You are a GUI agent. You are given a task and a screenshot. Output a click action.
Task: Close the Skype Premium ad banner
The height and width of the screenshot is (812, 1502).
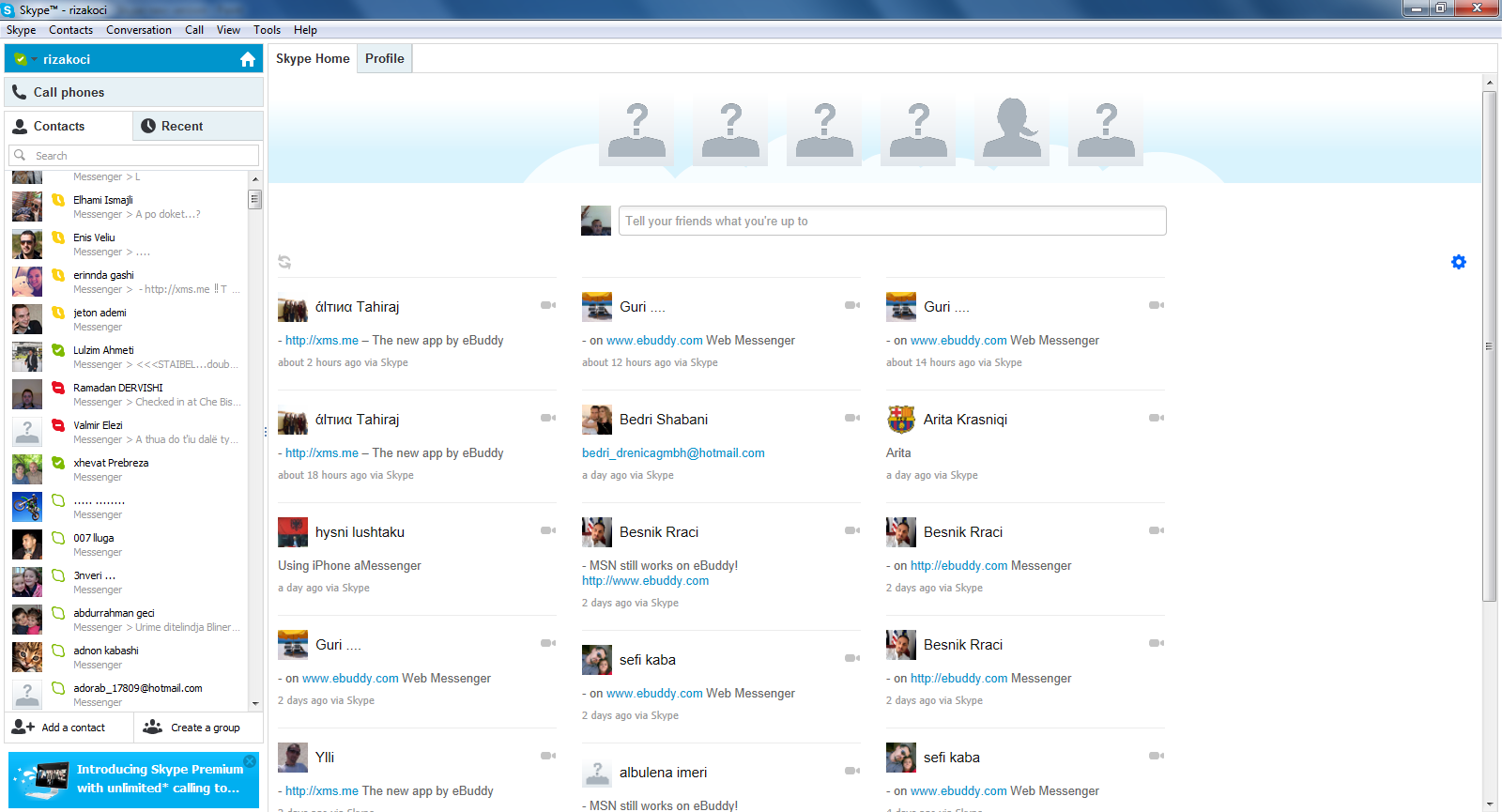pyautogui.click(x=250, y=761)
